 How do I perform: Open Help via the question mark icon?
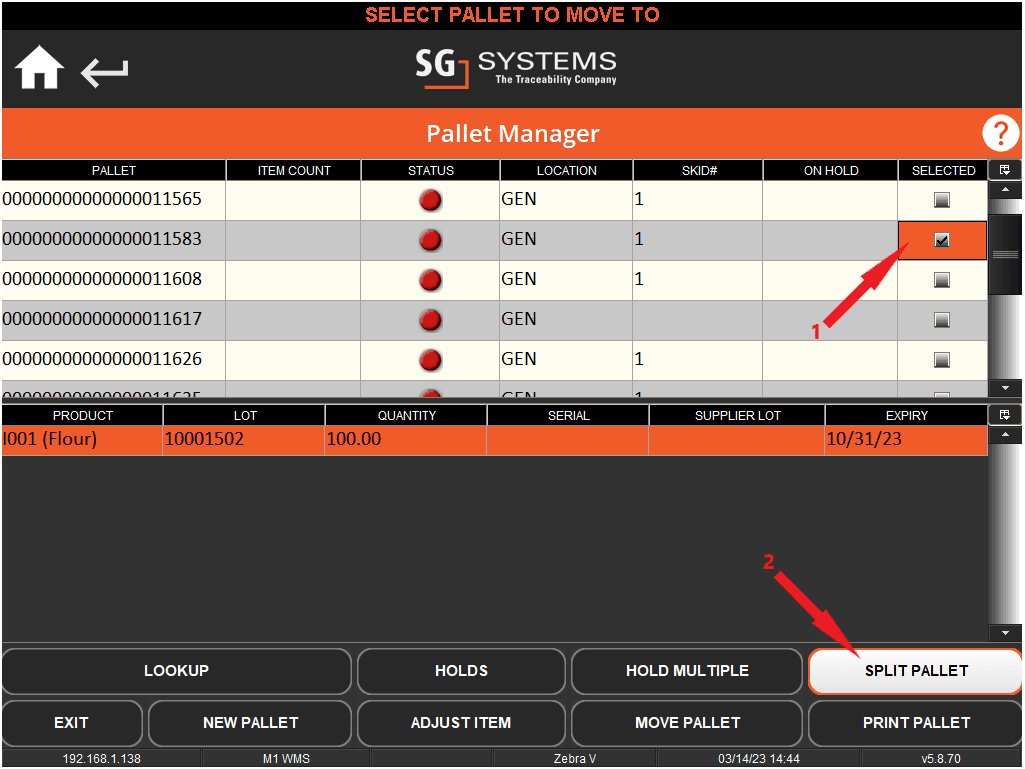tap(999, 133)
